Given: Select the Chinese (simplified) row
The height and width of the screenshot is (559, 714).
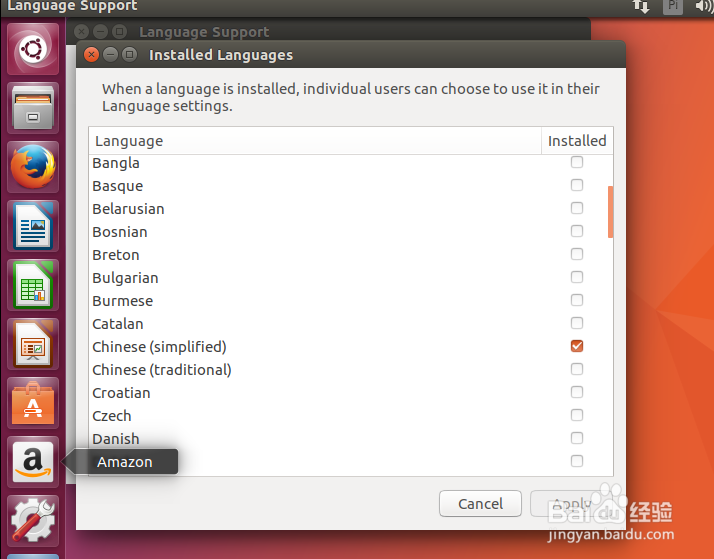Looking at the screenshot, I should point(351,346).
